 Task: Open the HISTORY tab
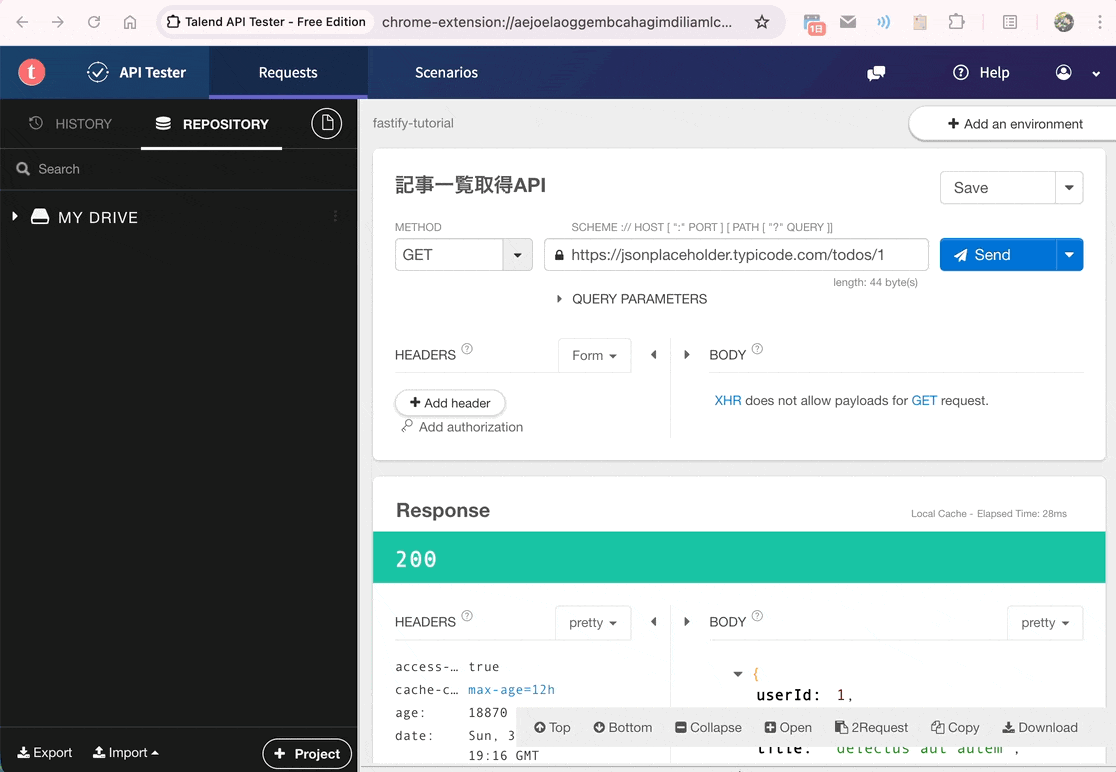pos(70,124)
